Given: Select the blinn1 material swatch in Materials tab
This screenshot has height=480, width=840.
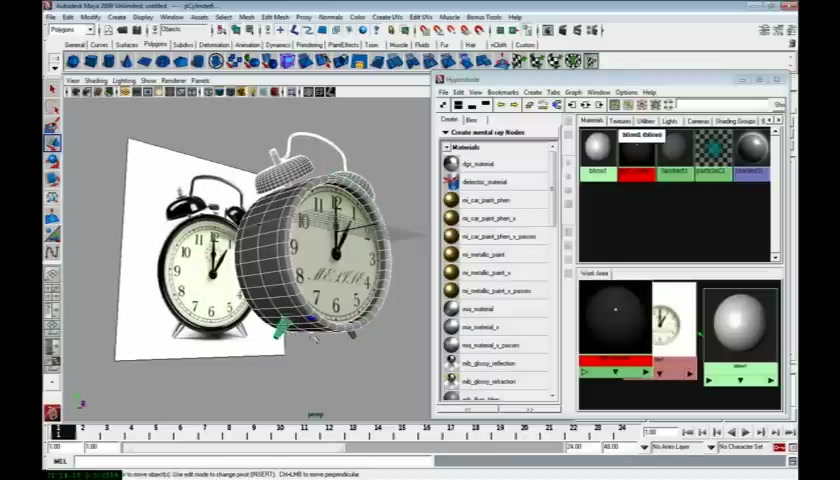Looking at the screenshot, I should [x=598, y=154].
